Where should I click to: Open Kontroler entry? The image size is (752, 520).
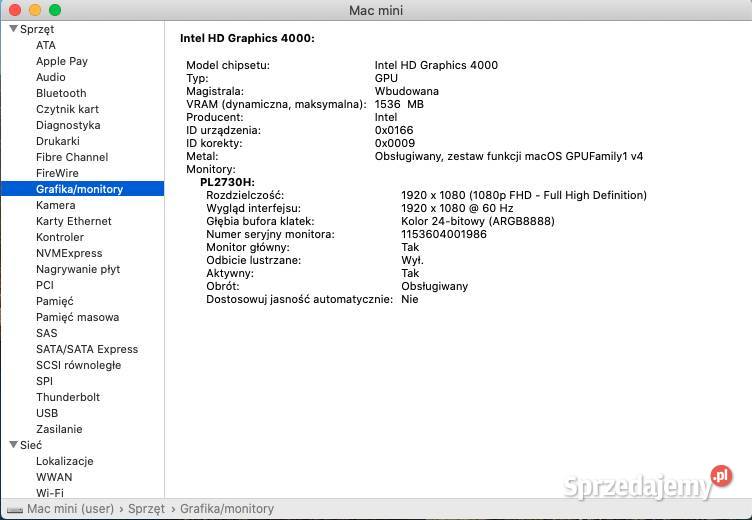60,237
